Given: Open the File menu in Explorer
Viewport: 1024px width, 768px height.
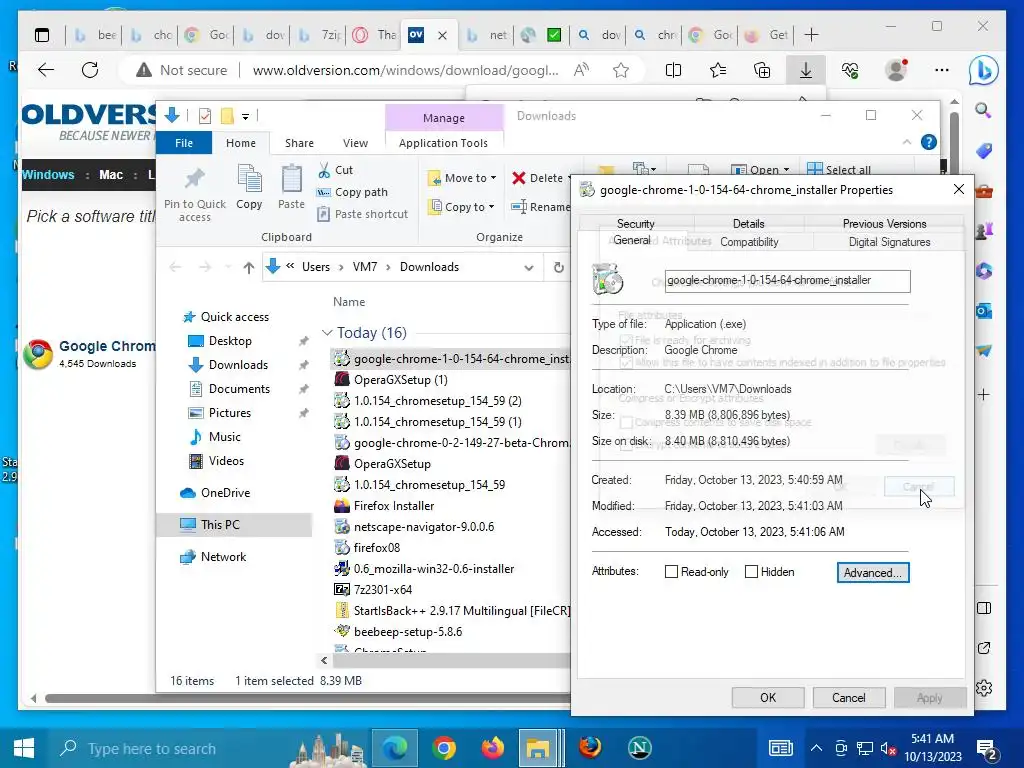Looking at the screenshot, I should click(184, 143).
